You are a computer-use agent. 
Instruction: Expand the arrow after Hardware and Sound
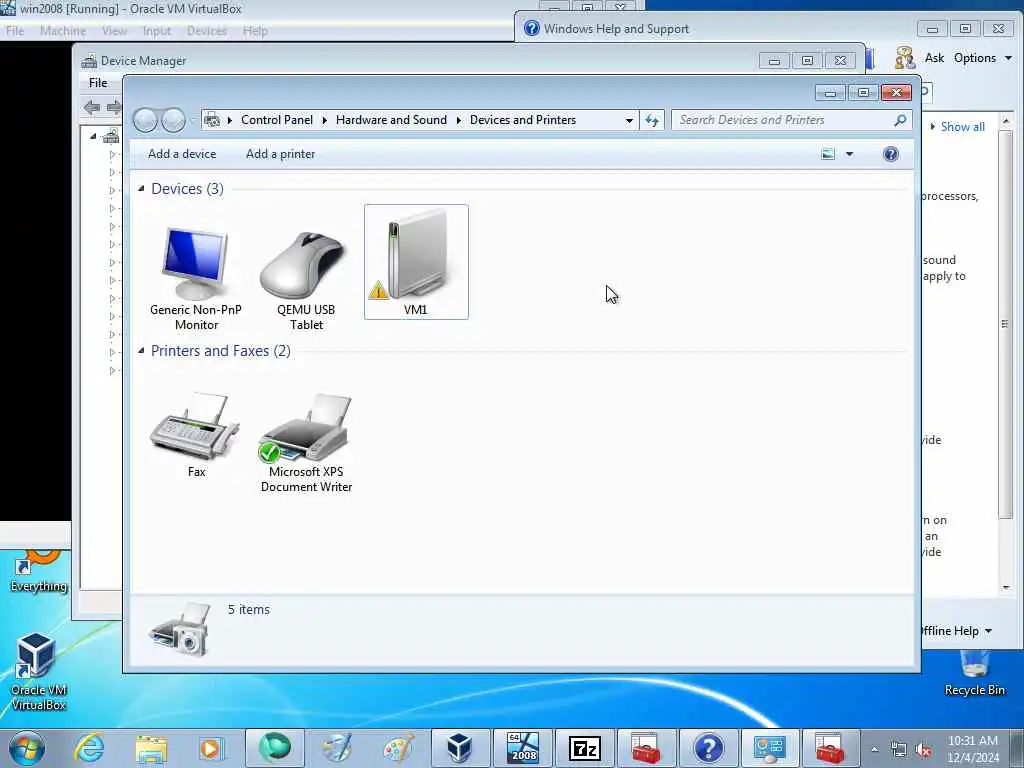pyautogui.click(x=458, y=120)
